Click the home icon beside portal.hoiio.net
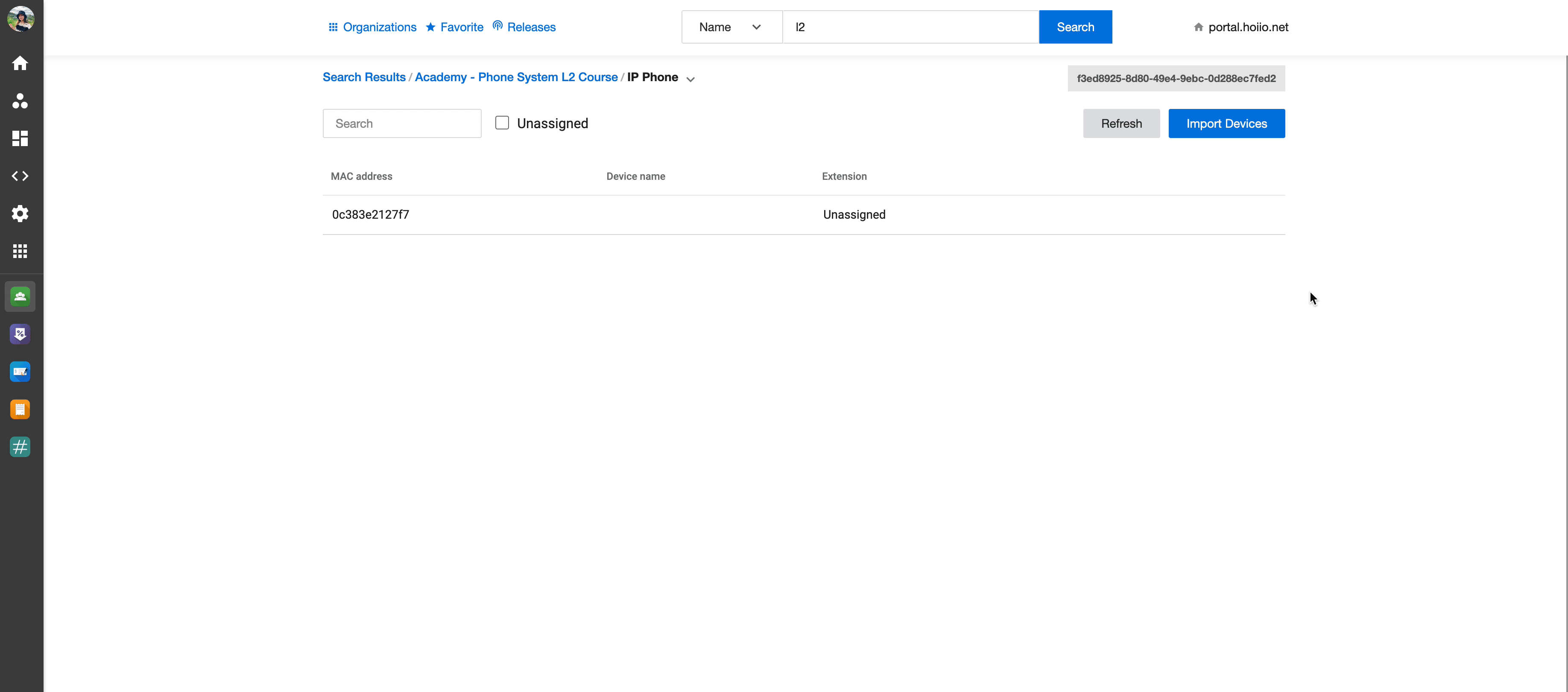This screenshot has width=1568, height=692. [1199, 27]
